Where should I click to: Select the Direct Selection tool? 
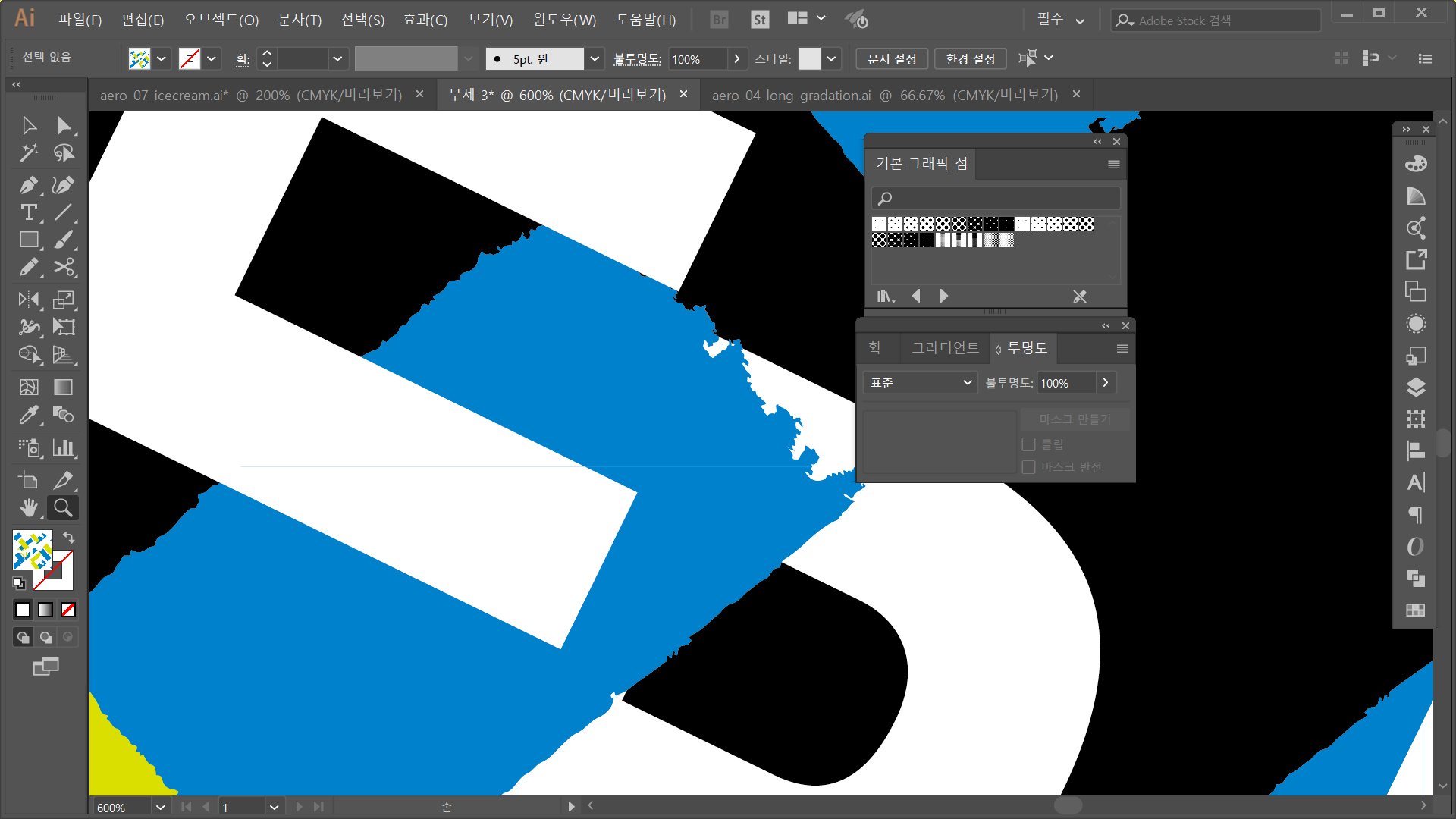coord(64,125)
